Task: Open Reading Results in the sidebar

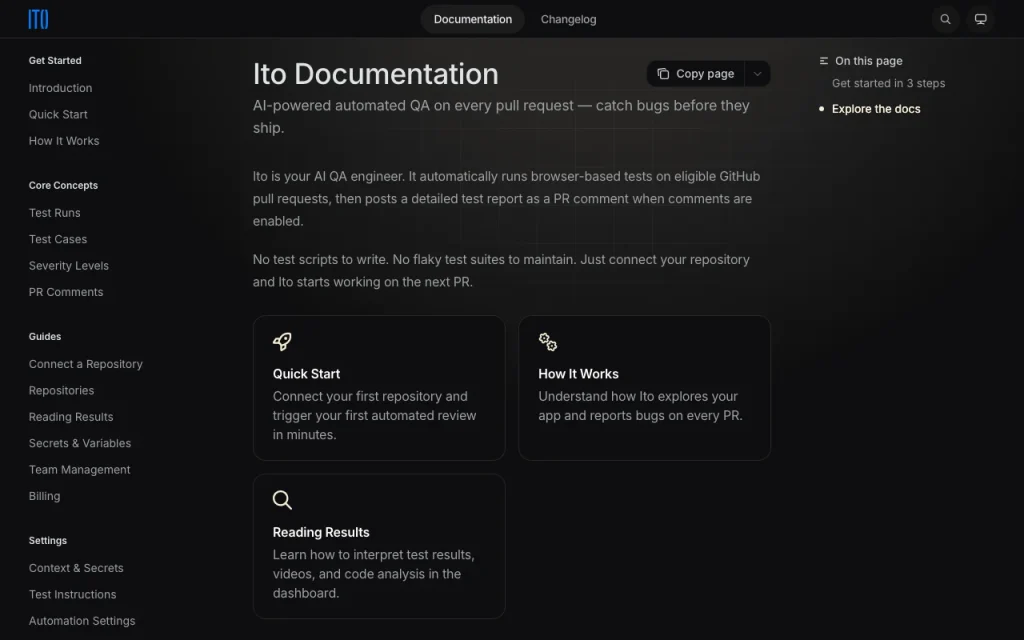Action: [71, 417]
